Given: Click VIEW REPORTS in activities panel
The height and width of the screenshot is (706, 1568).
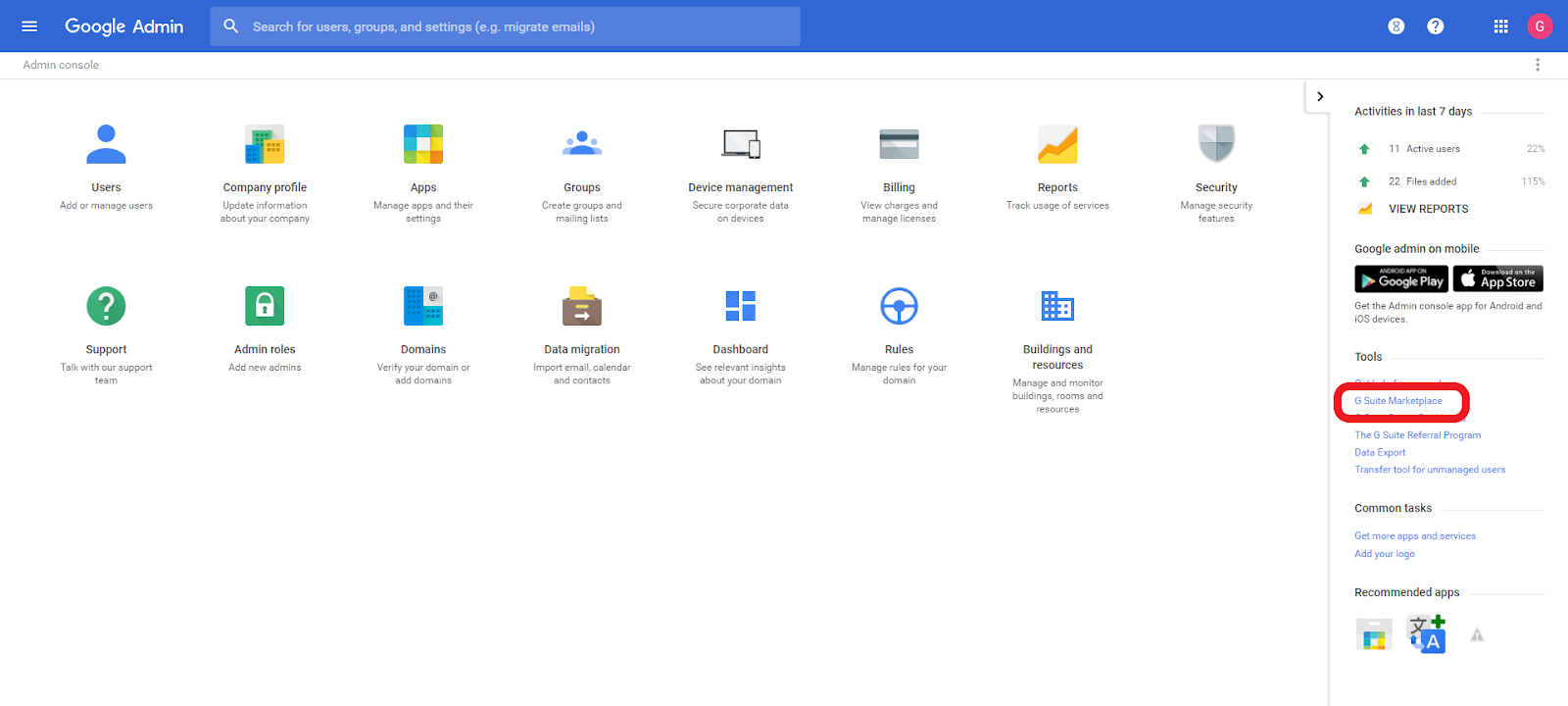Looking at the screenshot, I should coord(1428,209).
